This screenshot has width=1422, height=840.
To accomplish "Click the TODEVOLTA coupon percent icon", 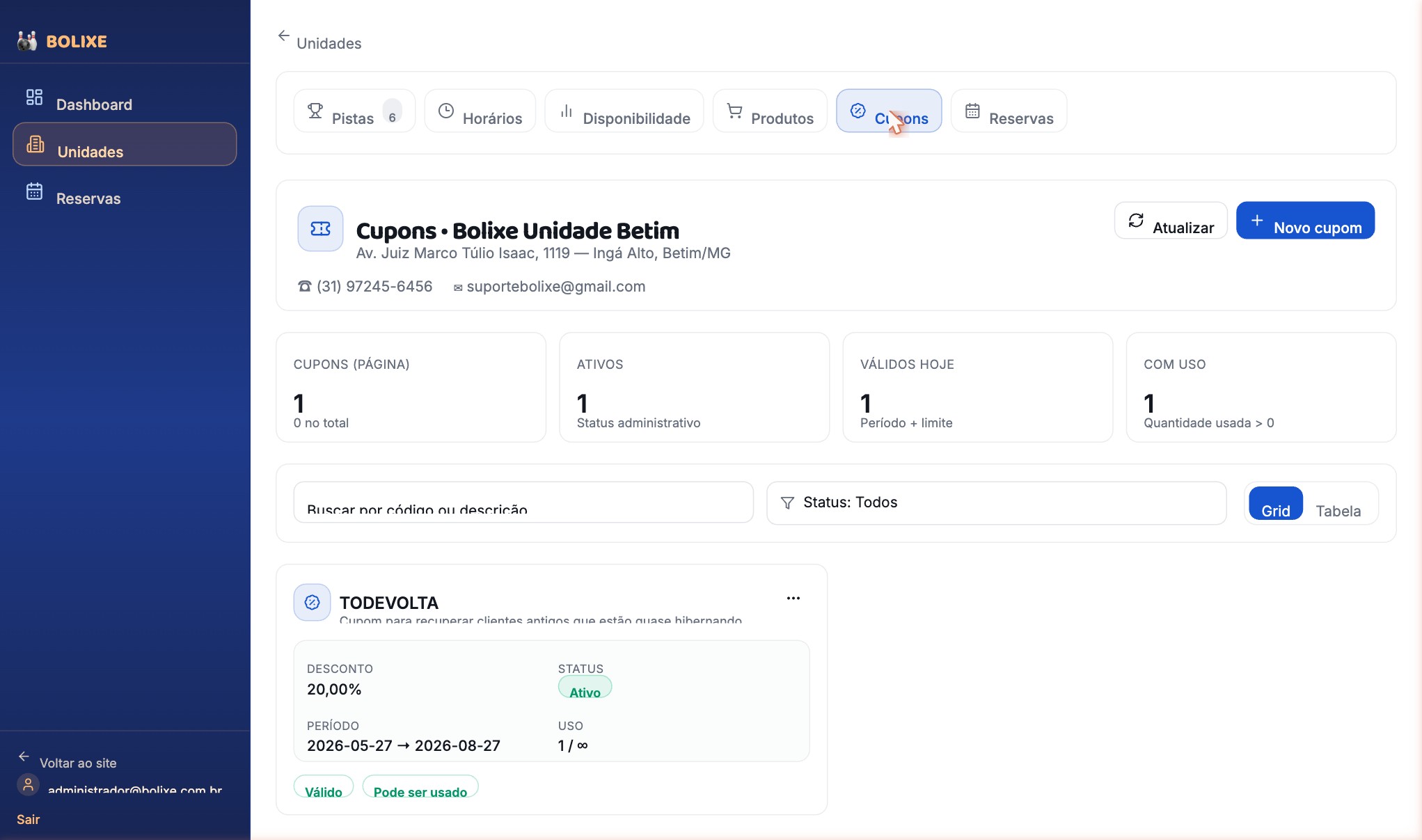I will [x=312, y=602].
